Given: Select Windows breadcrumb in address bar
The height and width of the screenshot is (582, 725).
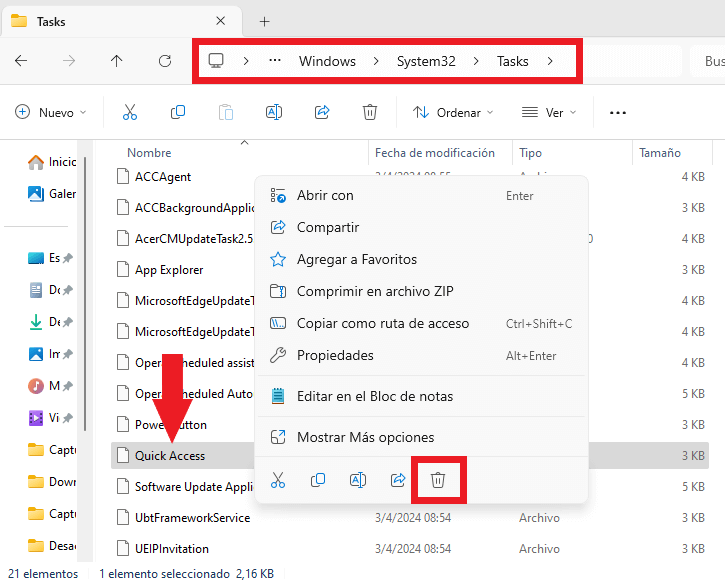Looking at the screenshot, I should [x=327, y=61].
